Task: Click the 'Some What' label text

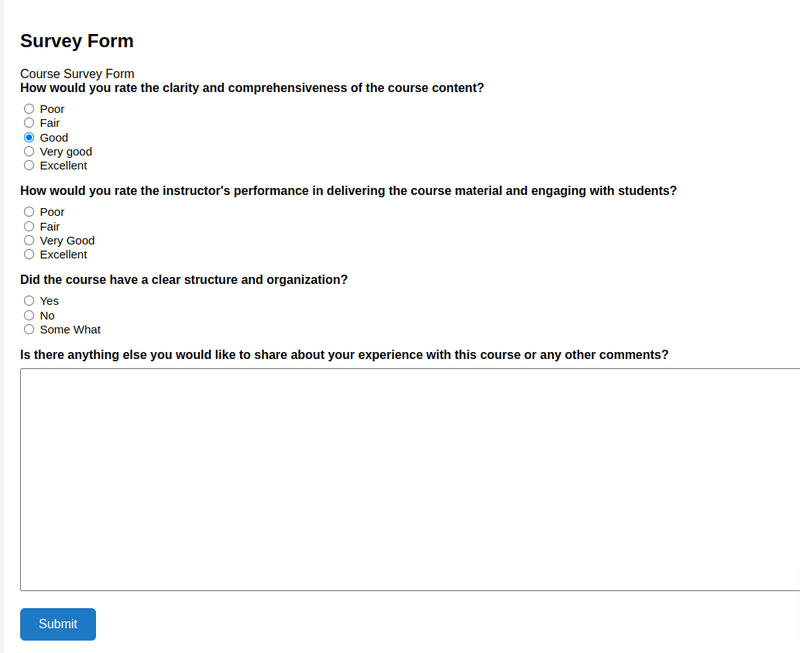Action: click(x=70, y=329)
